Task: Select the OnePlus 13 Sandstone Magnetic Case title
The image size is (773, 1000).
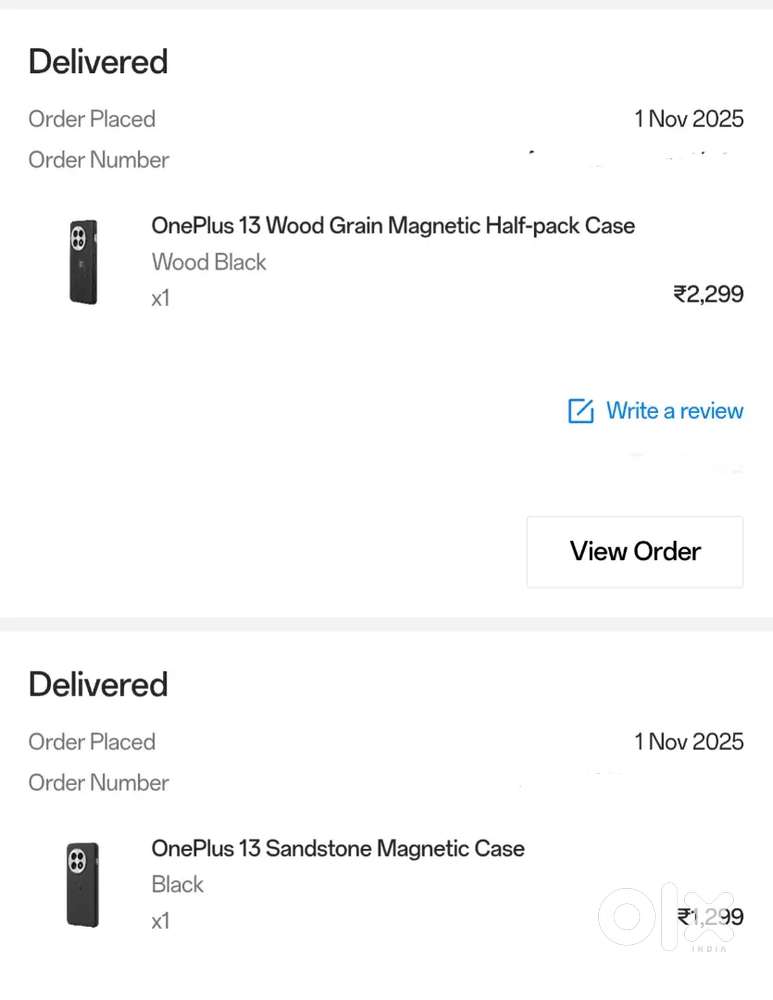Action: (x=338, y=848)
